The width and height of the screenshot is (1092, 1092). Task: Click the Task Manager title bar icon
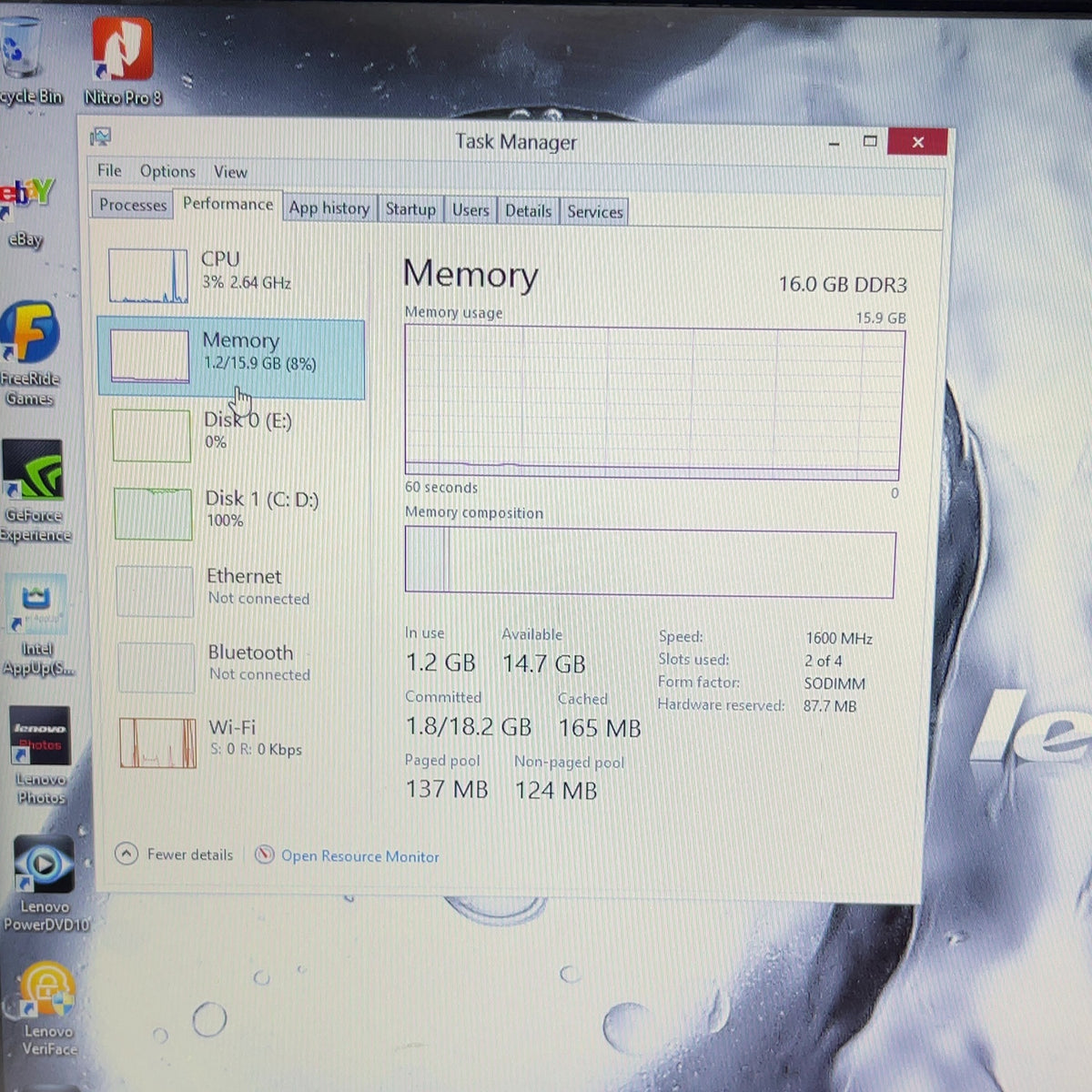point(100,137)
